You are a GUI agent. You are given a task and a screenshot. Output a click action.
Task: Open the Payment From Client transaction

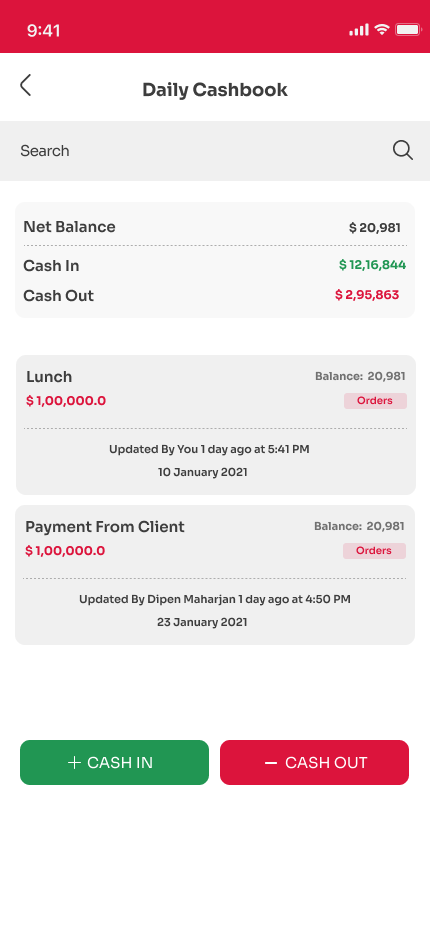pyautogui.click(x=215, y=575)
